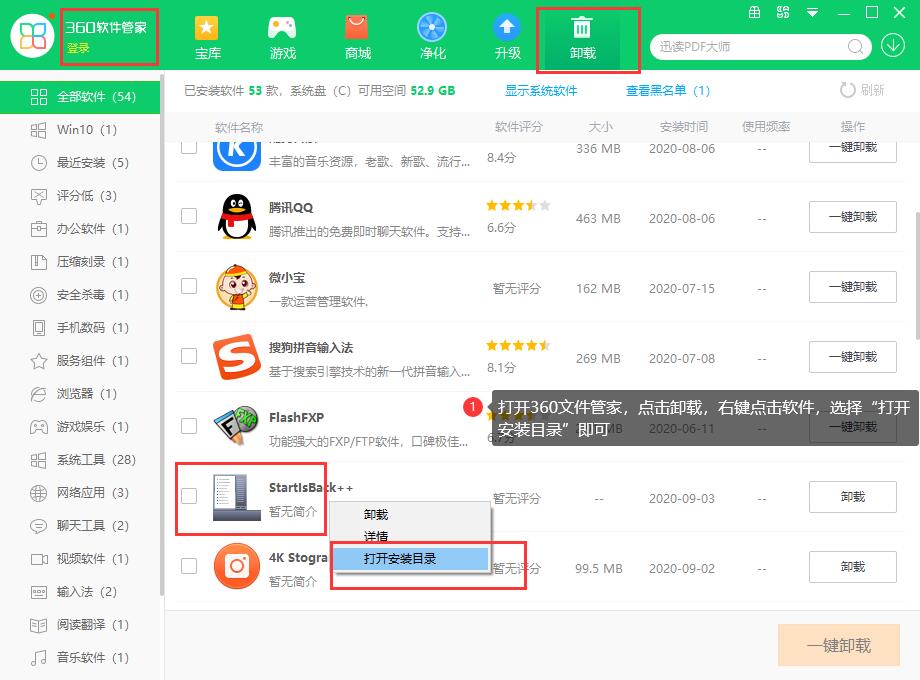Open the 音乐软件 (1) category

[80, 658]
